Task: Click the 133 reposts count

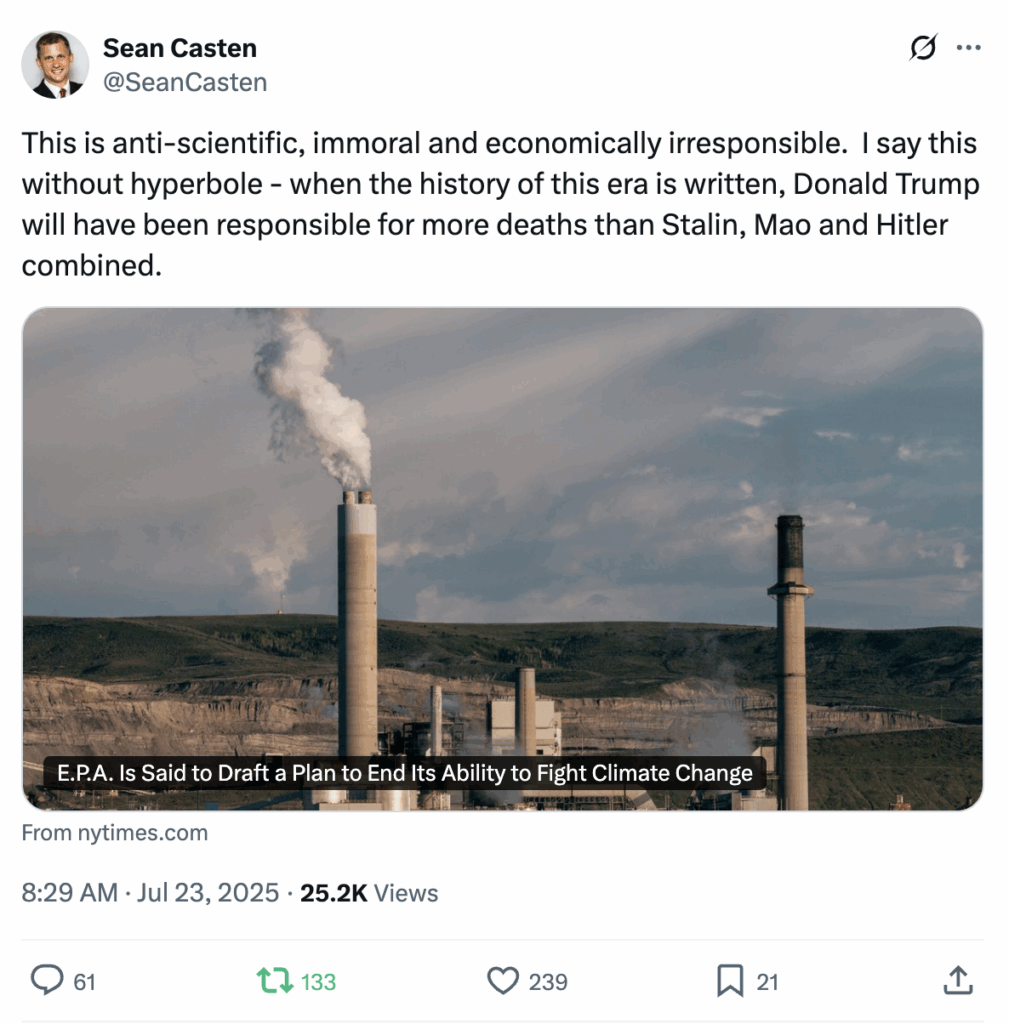Action: click(x=318, y=982)
